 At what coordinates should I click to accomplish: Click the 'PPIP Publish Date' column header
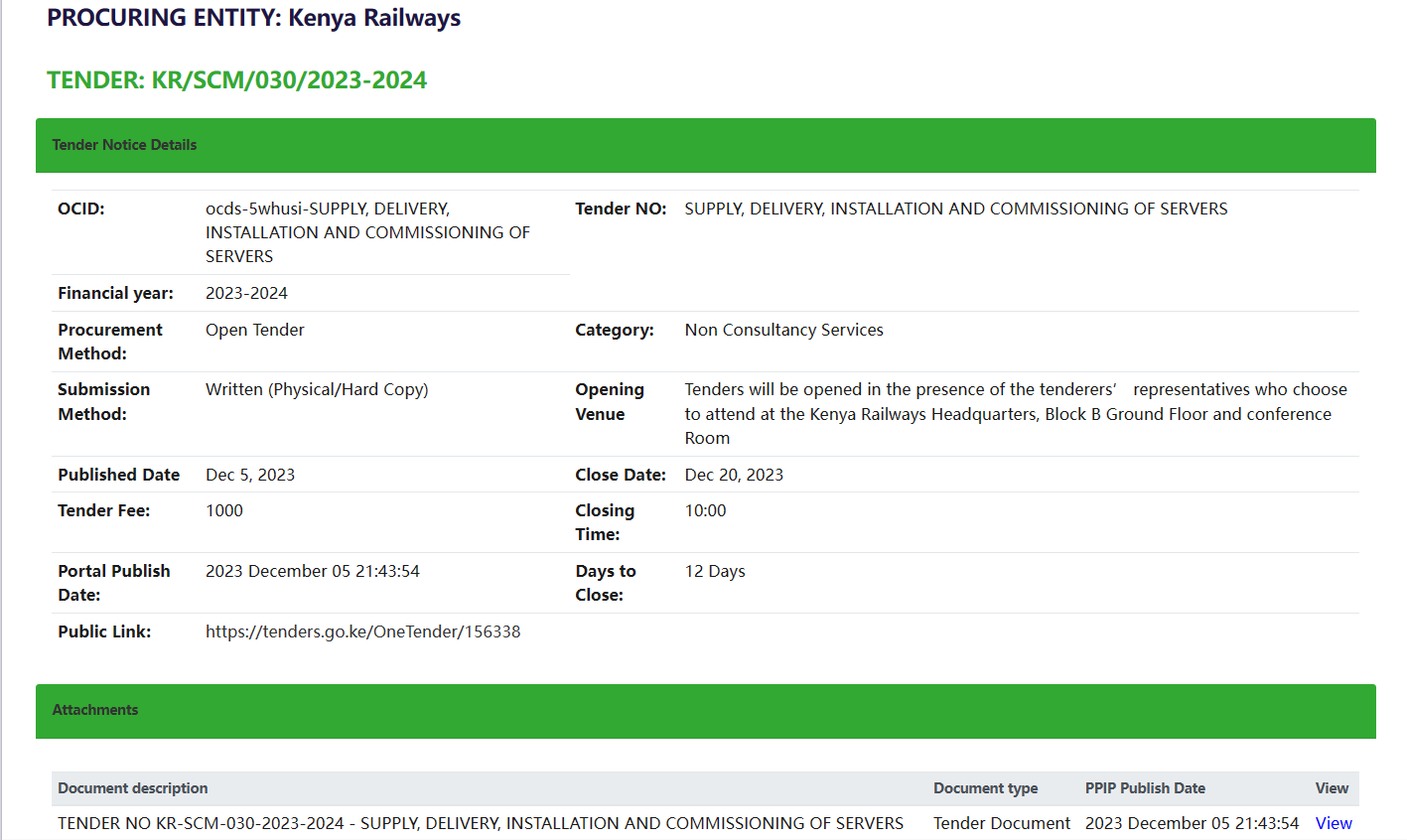(1145, 788)
